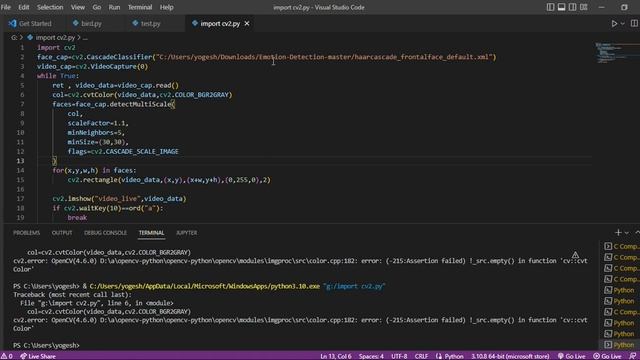Viewport: 640px width, 360px height.
Task: Click 'Traceback (most recent call last):' text
Action: click(72, 295)
